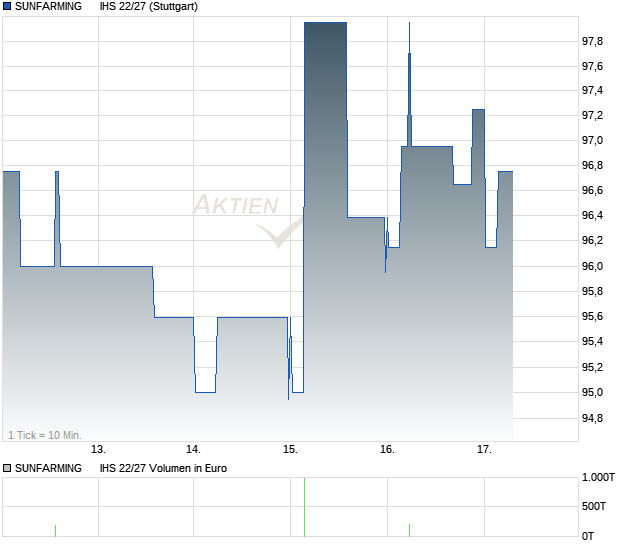Click the 500T volume axis label
This screenshot has height=546, width=620.
(x=594, y=506)
